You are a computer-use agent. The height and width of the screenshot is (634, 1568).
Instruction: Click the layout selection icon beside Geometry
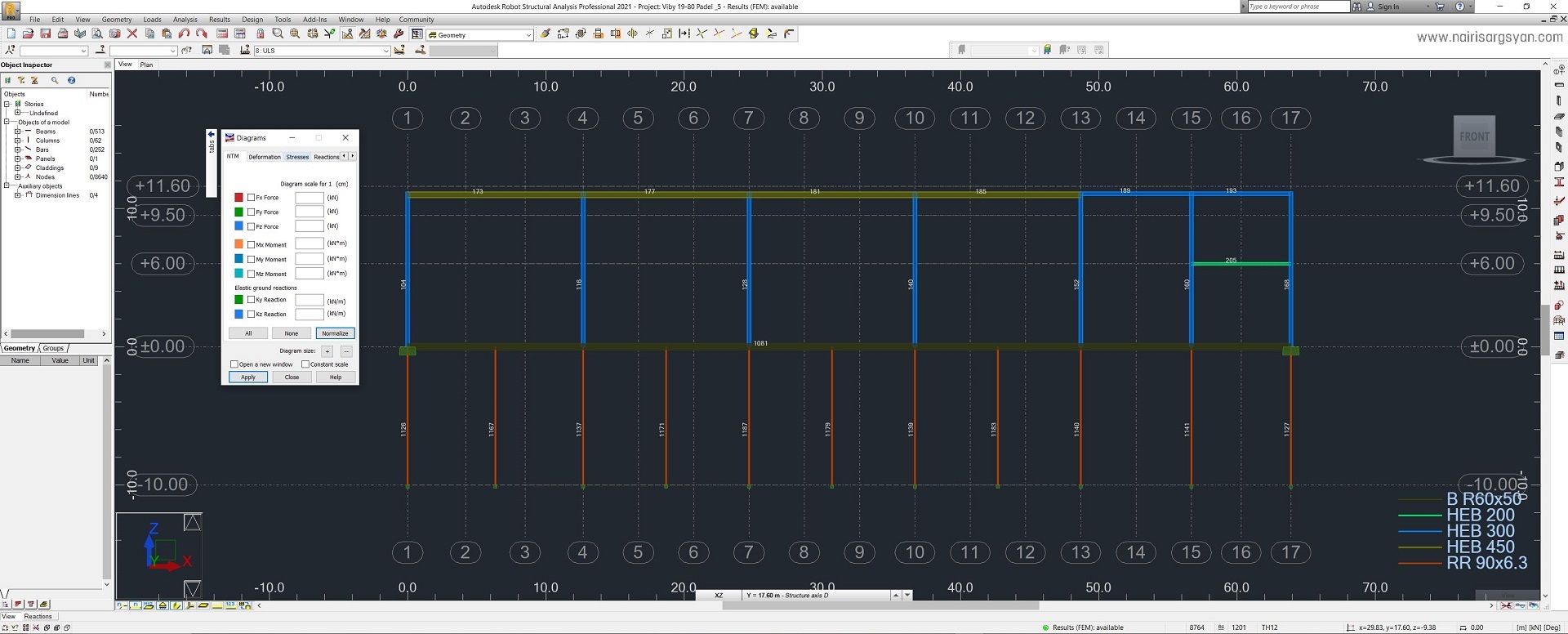[x=417, y=34]
